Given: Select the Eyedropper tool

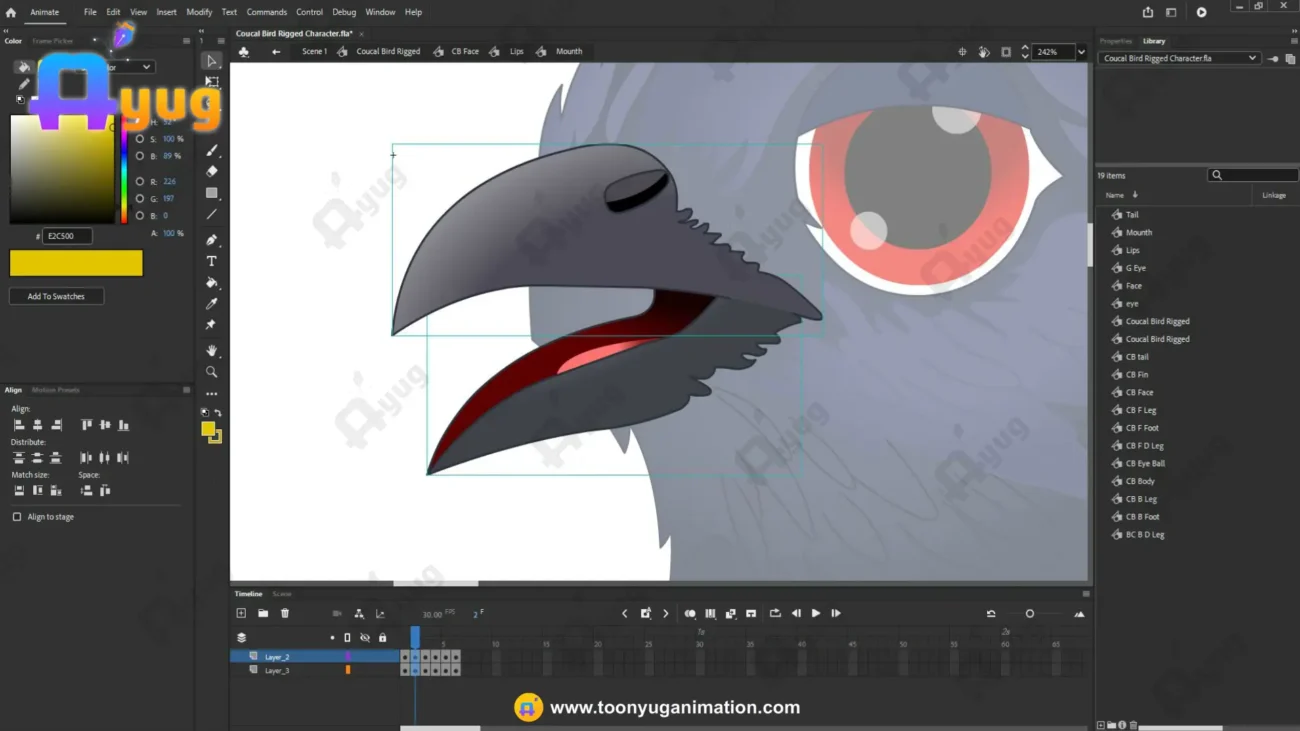Looking at the screenshot, I should pyautogui.click(x=212, y=304).
